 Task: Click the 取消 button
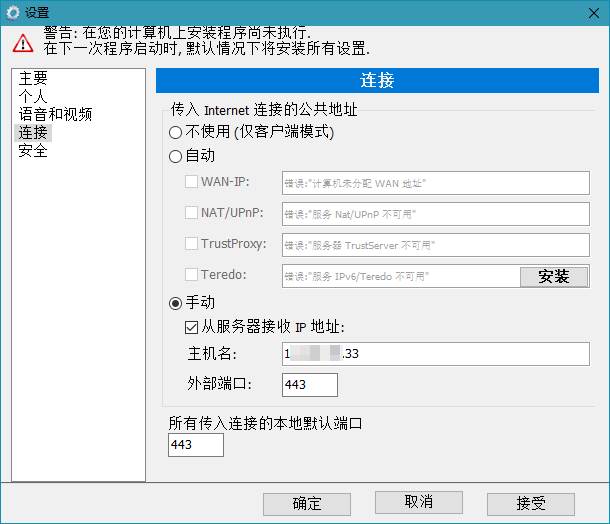coord(419,502)
